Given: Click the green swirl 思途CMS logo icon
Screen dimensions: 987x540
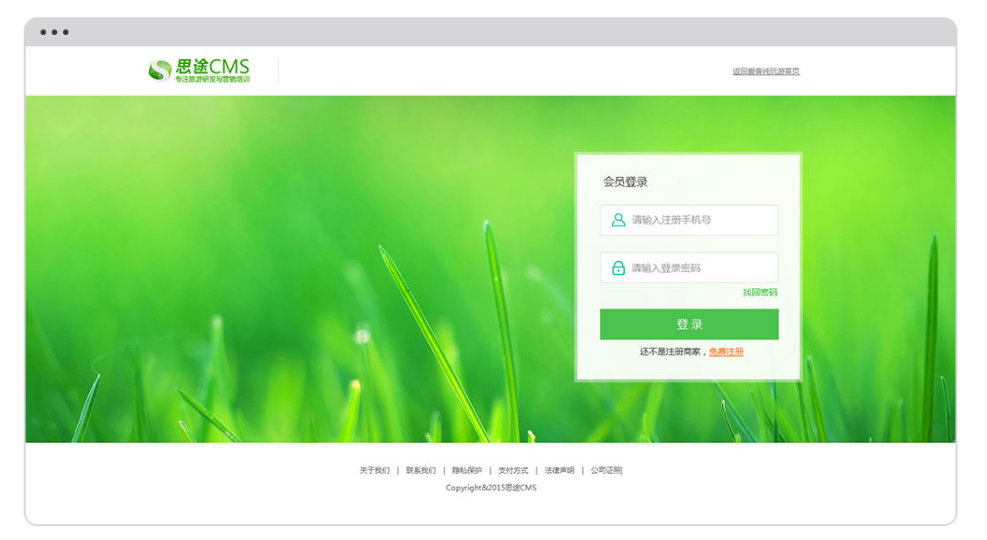Looking at the screenshot, I should [160, 70].
